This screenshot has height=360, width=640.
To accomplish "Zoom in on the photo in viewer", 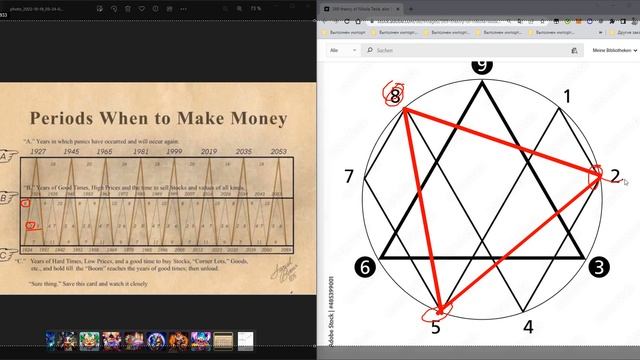I will click(x=239, y=9).
